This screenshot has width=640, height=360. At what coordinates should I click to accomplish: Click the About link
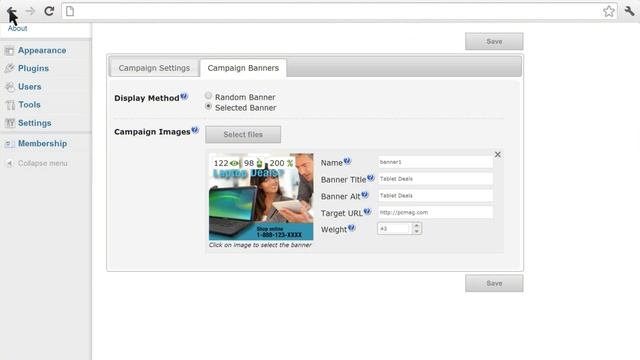18,29
